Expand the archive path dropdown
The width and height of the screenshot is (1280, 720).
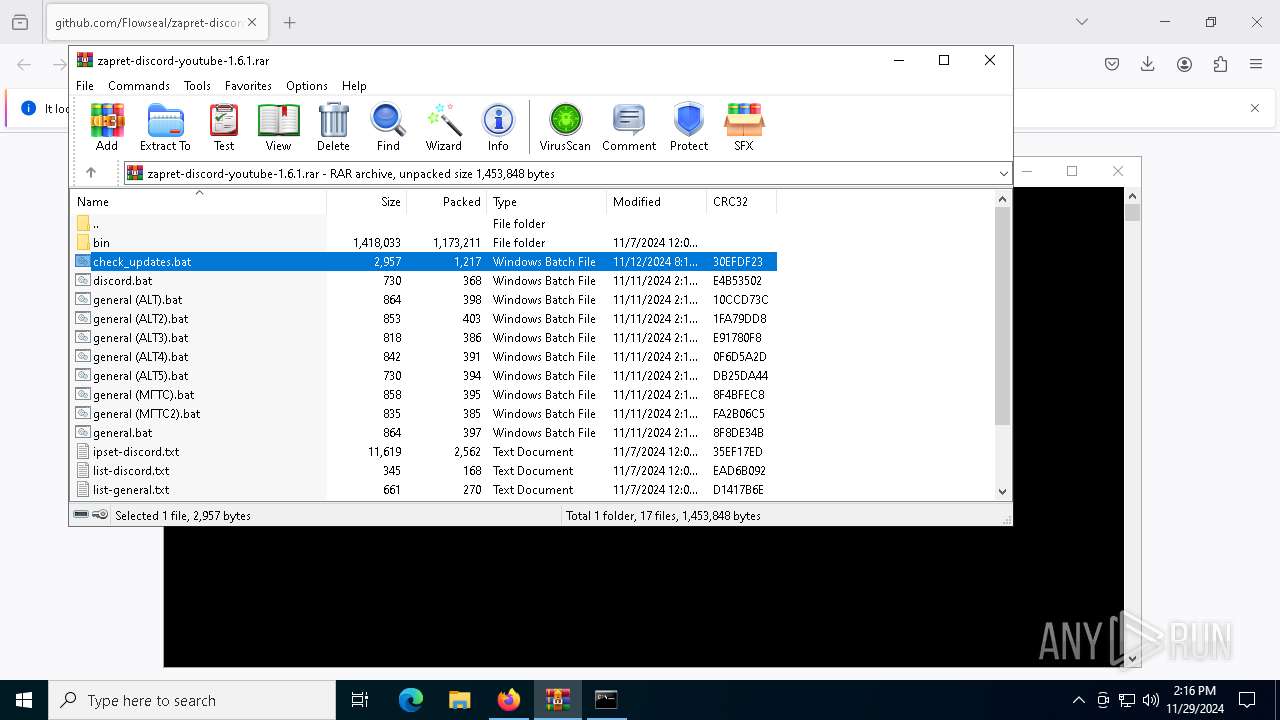[1003, 173]
